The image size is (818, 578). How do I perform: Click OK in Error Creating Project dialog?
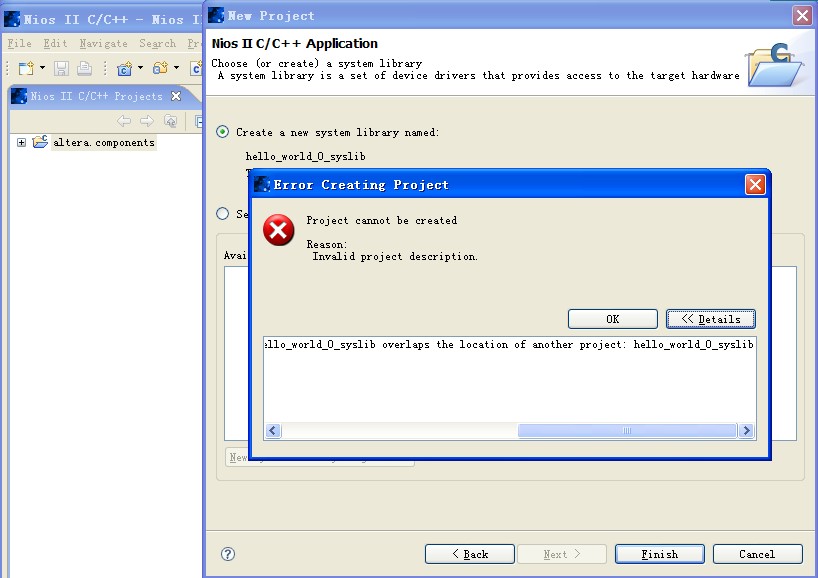tap(612, 319)
